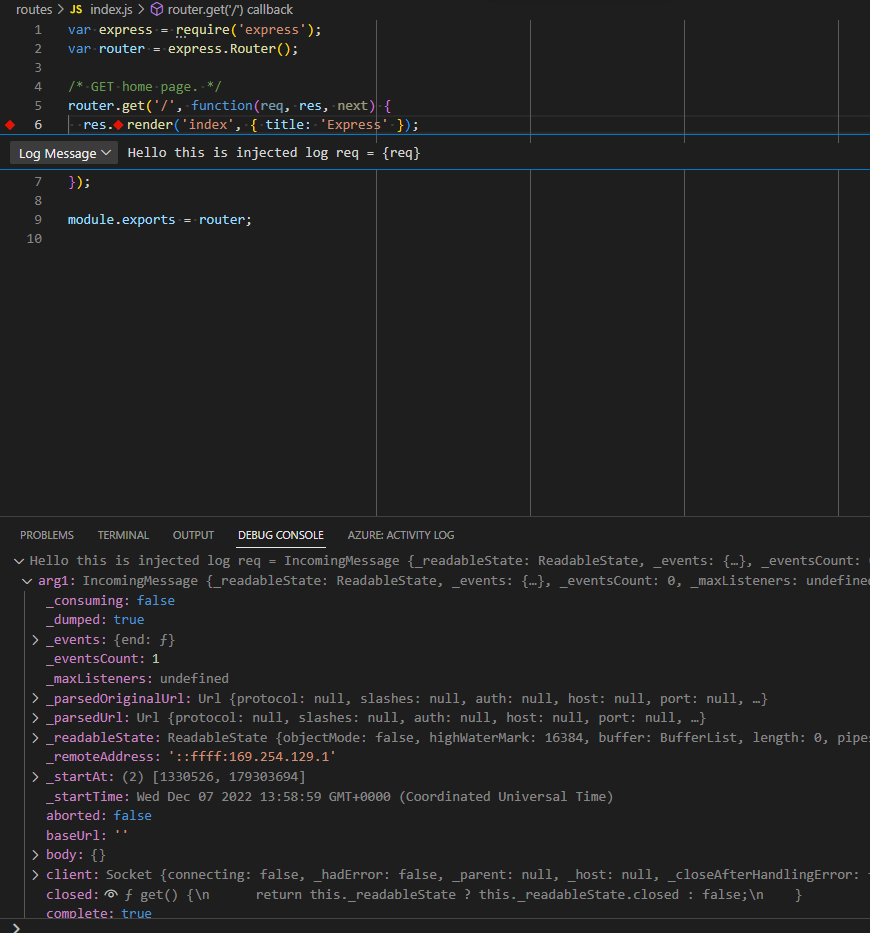This screenshot has height=933, width=870.
Task: Open the Log Message dropdown
Action: pyautogui.click(x=64, y=153)
